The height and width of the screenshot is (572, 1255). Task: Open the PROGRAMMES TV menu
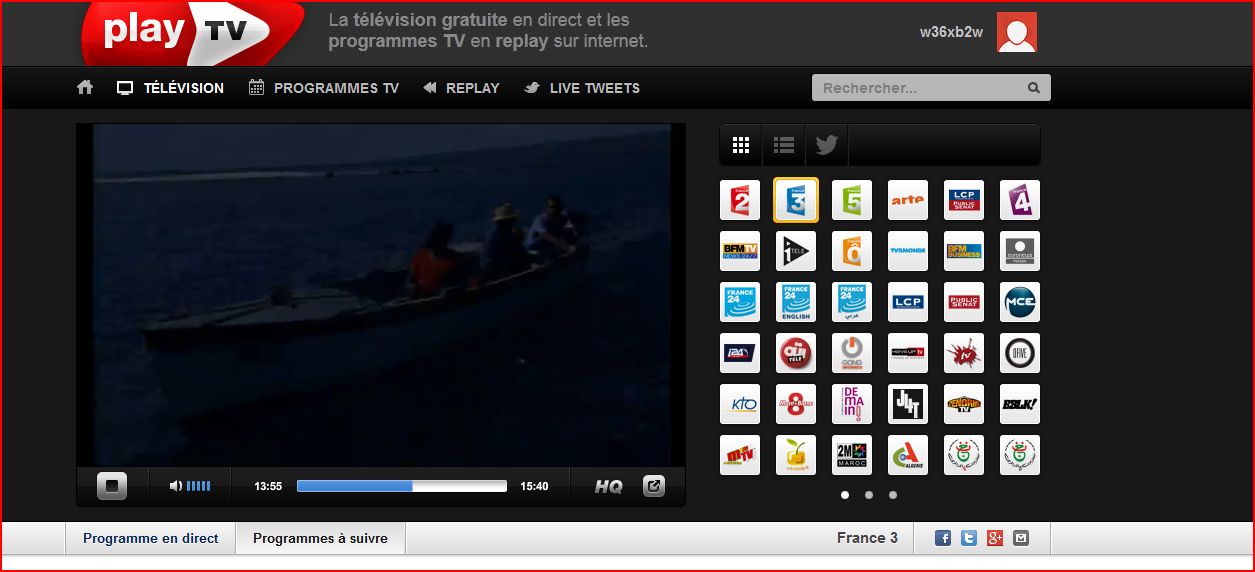[x=324, y=88]
